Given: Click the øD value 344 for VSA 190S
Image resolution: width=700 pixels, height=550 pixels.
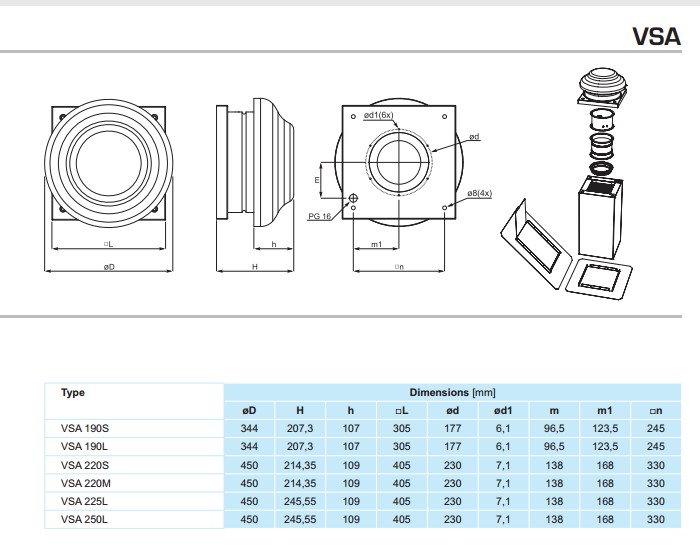Looking at the screenshot, I should (x=249, y=428).
